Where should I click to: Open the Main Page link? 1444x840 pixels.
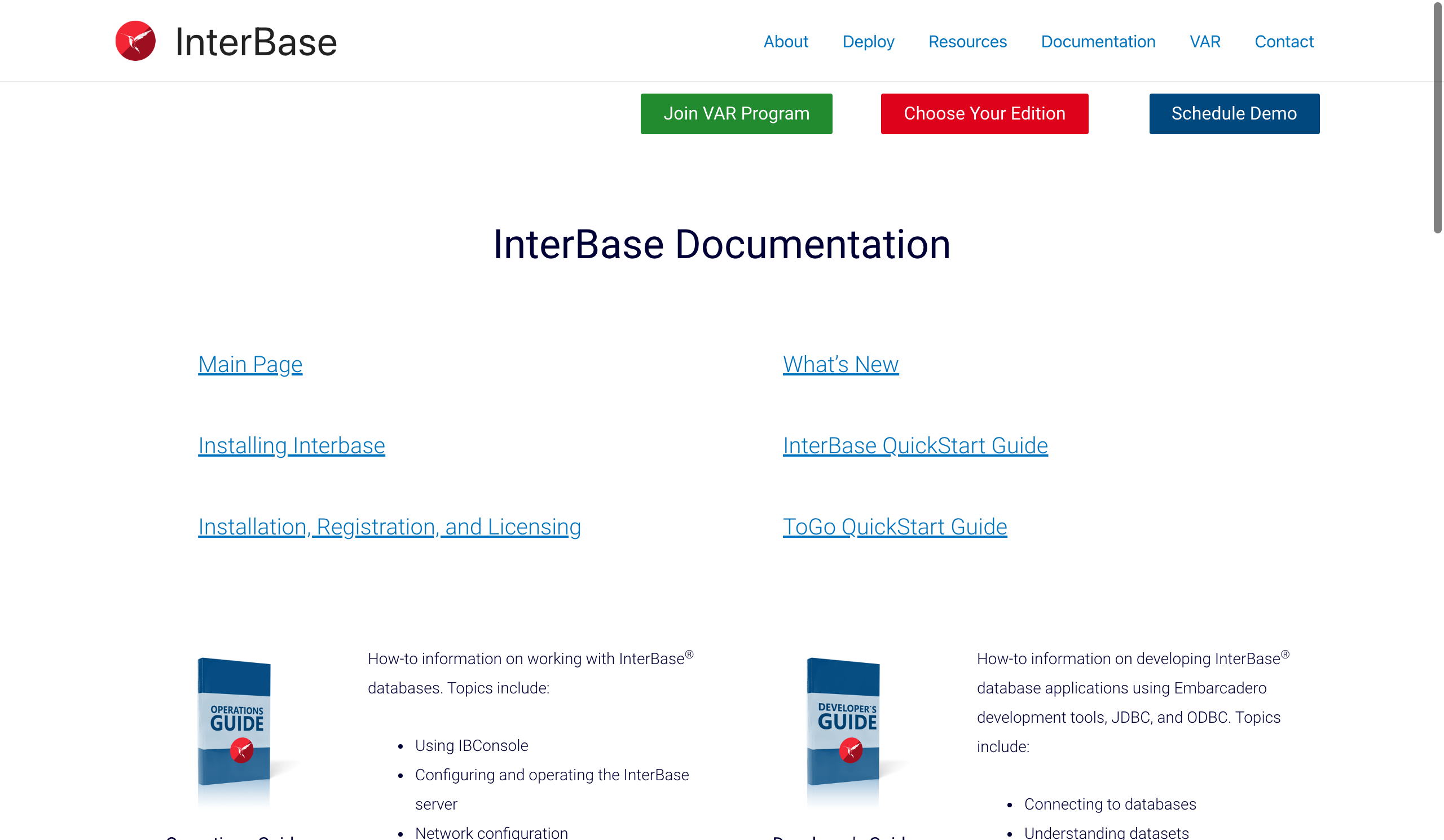[x=250, y=364]
